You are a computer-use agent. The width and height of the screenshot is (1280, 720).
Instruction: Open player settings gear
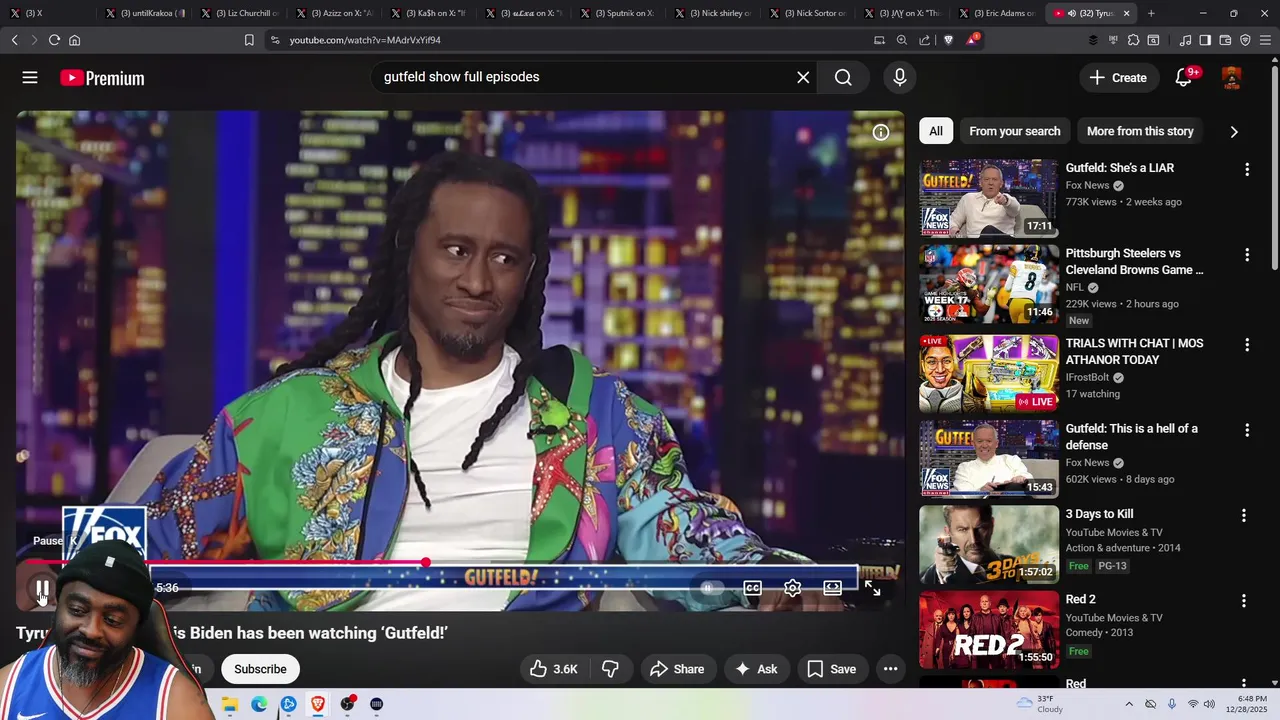(x=793, y=588)
